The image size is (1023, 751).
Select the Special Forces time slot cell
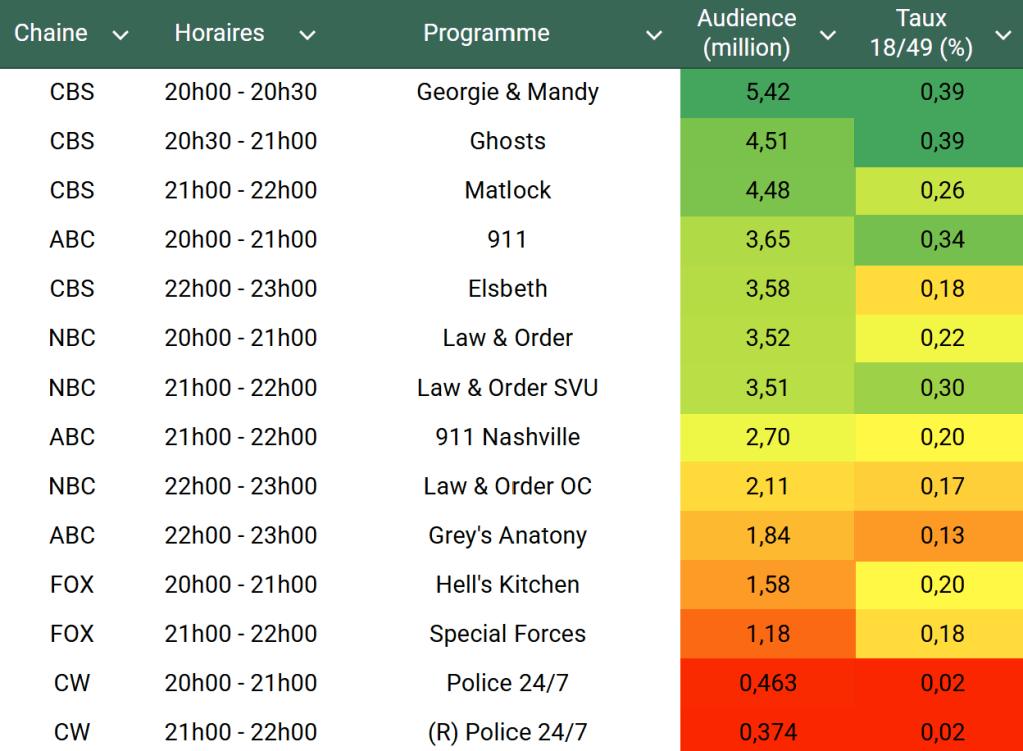click(240, 634)
